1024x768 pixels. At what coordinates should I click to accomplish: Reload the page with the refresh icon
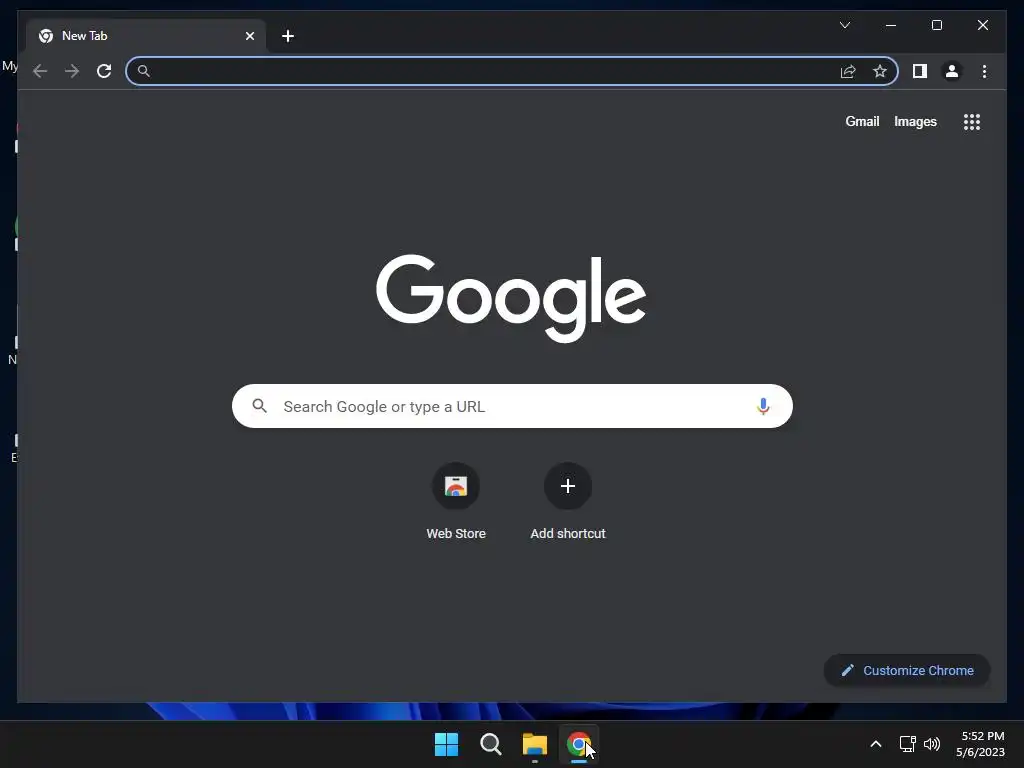(104, 71)
